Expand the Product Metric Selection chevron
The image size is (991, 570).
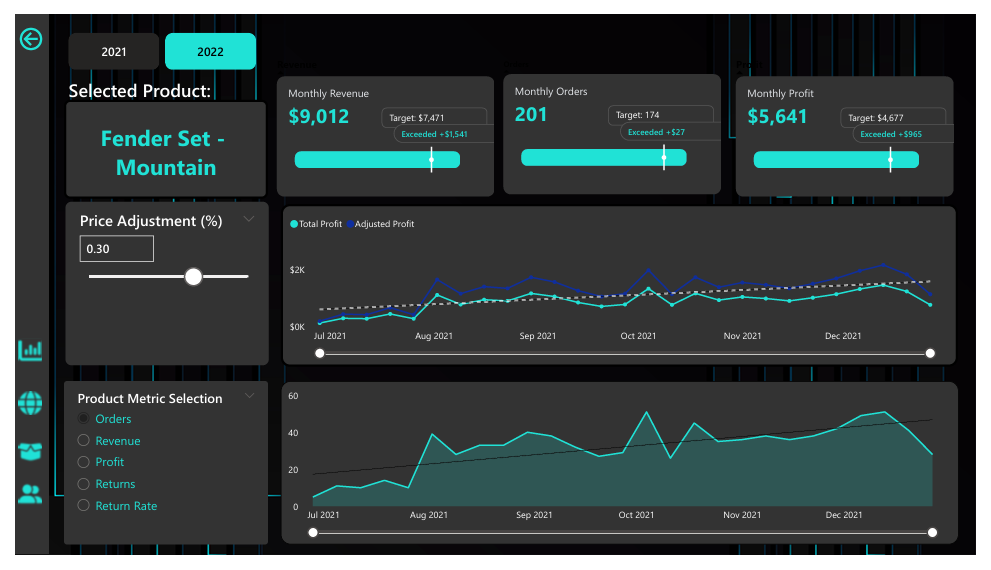[249, 397]
